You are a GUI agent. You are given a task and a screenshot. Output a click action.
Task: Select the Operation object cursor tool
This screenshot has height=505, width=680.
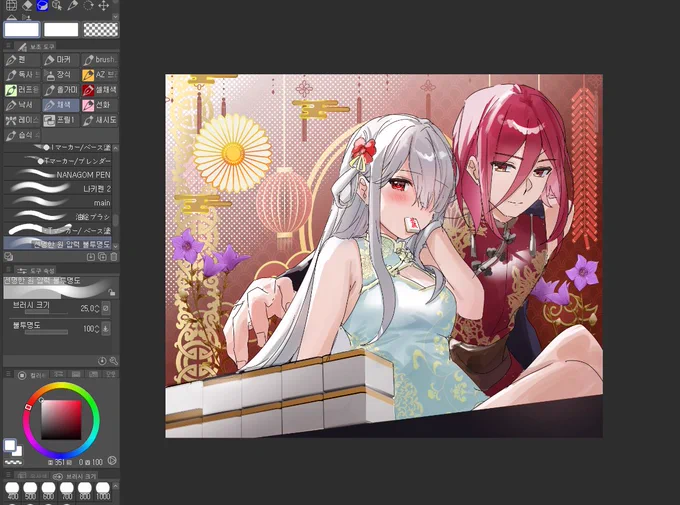(x=57, y=5)
